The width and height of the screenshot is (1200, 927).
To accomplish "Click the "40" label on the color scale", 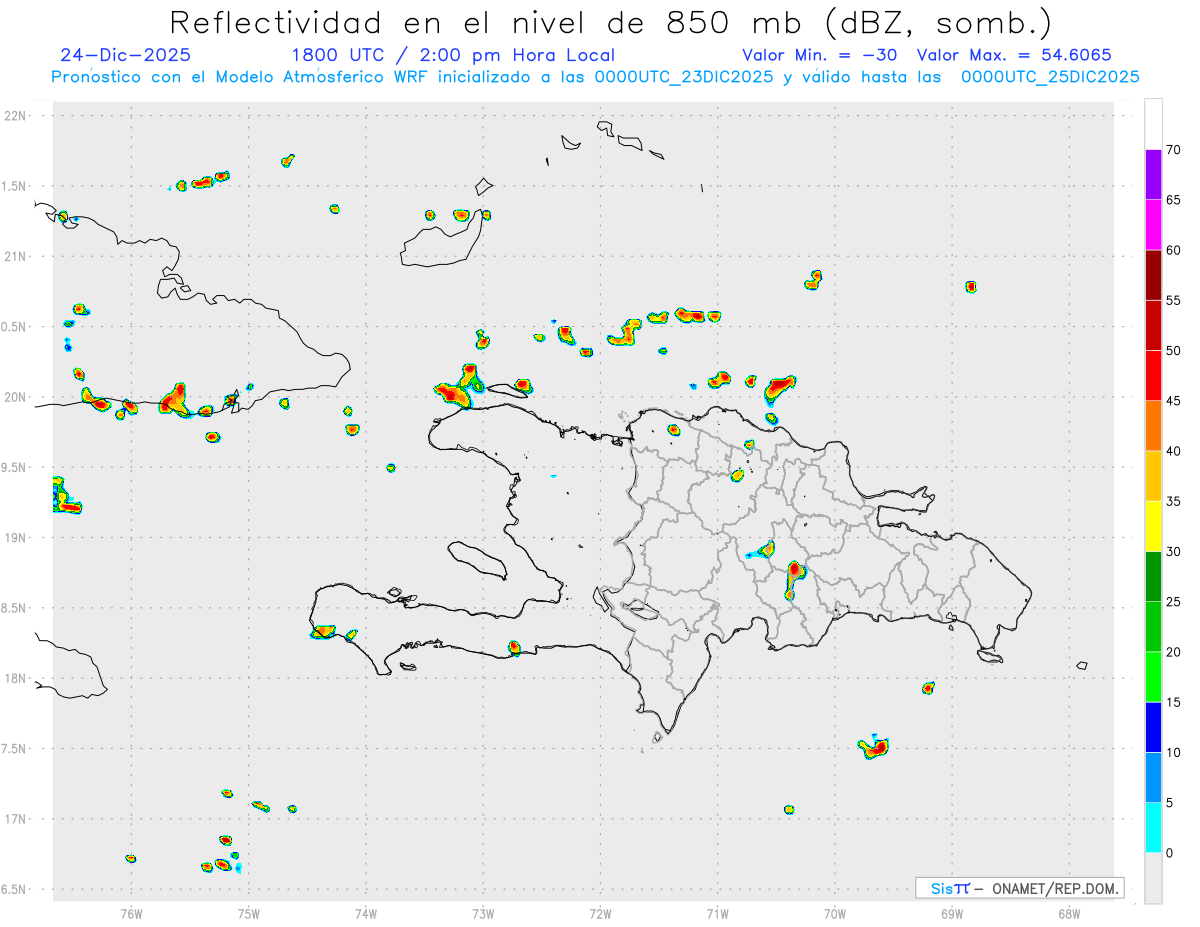I will pyautogui.click(x=1174, y=451).
